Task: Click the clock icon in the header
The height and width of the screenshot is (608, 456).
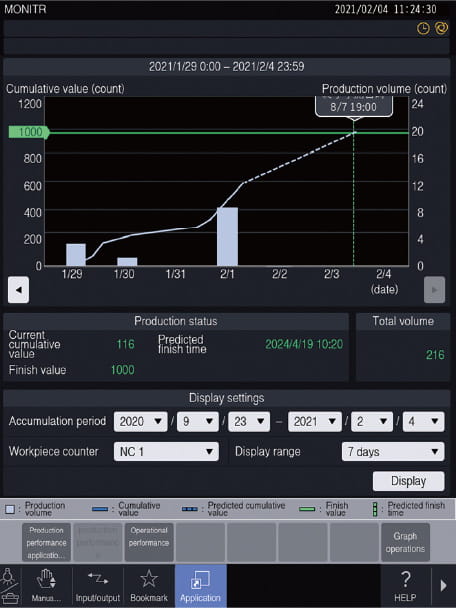Action: 423,28
